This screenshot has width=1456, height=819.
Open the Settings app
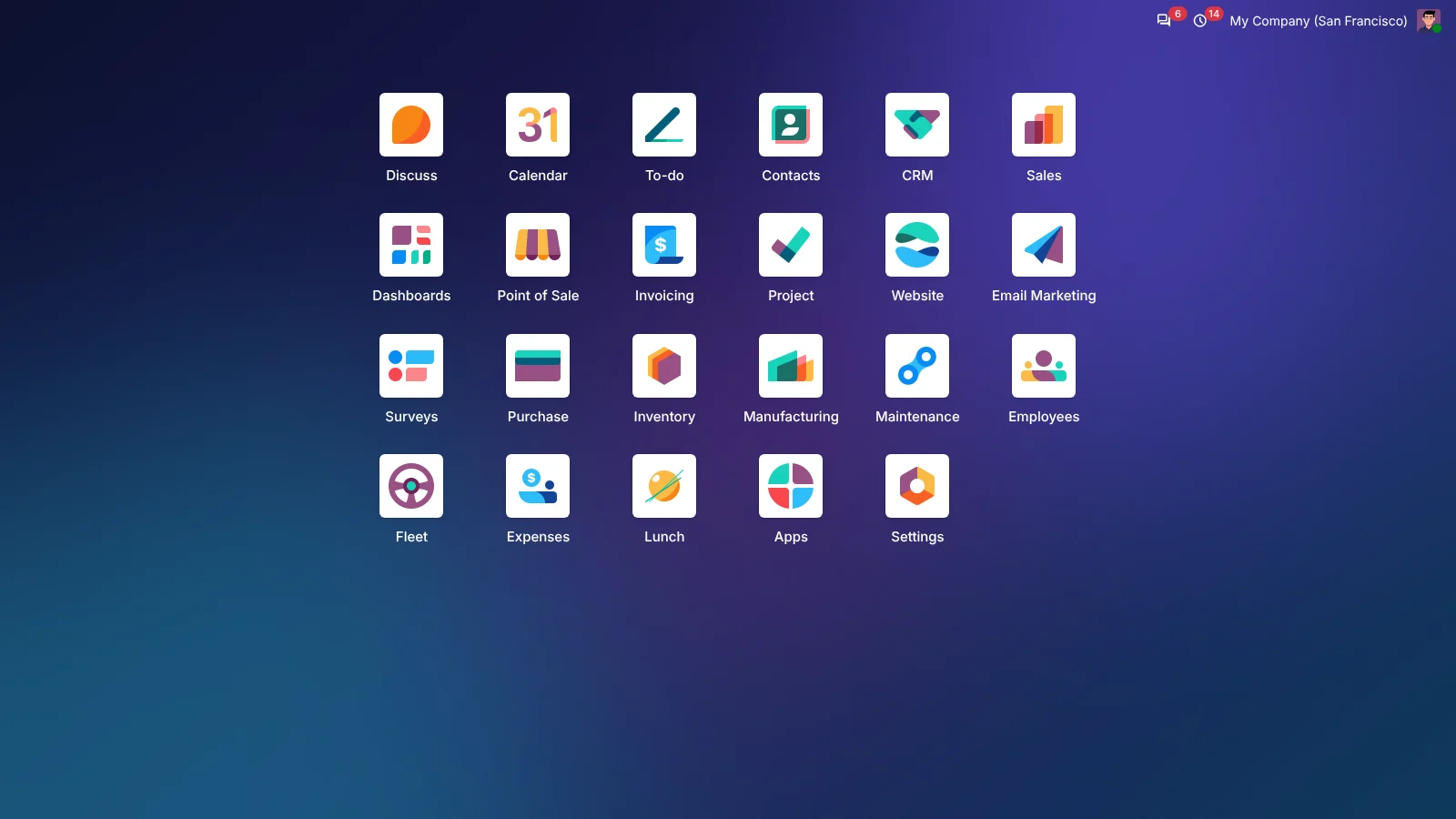(x=917, y=486)
